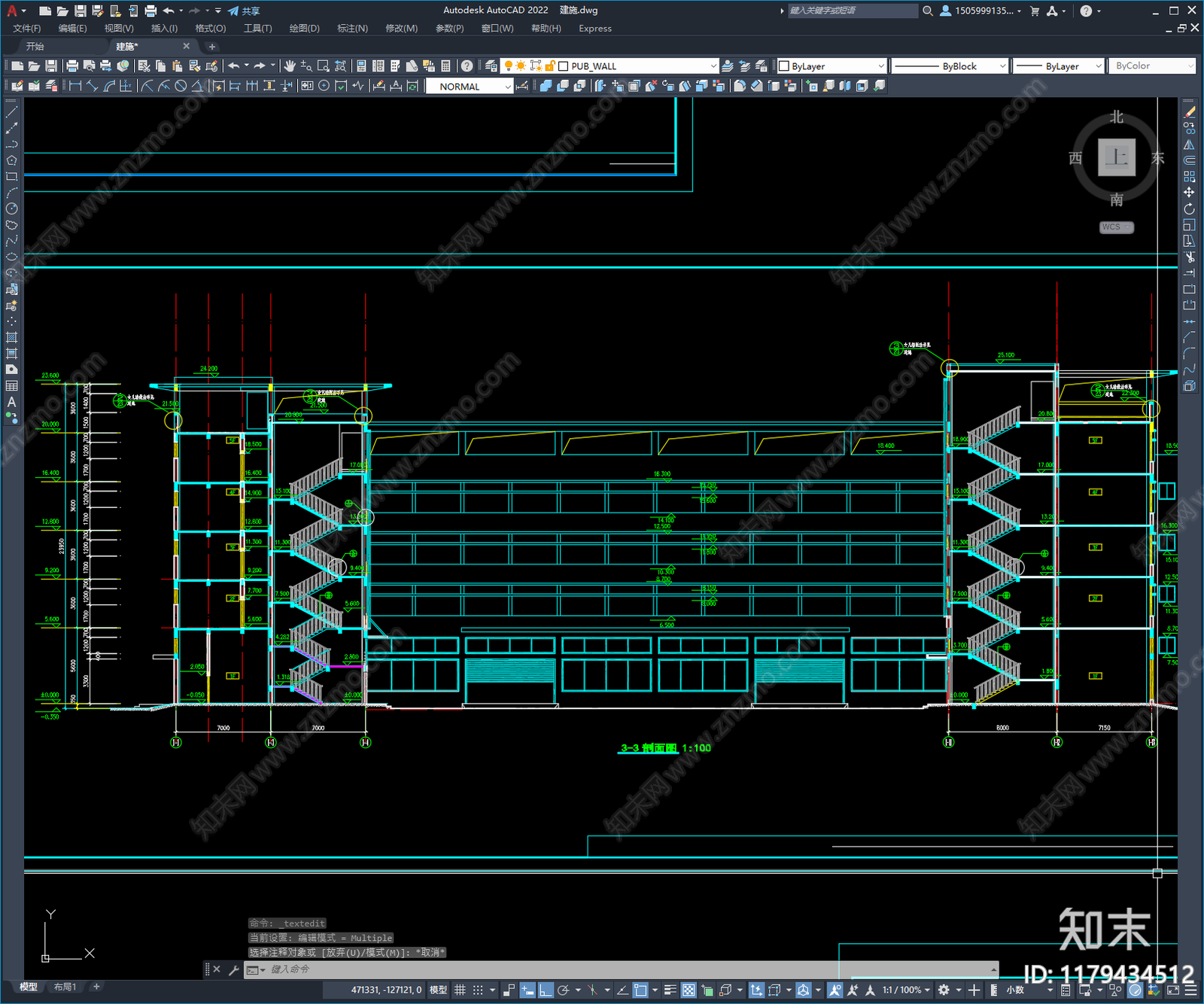The height and width of the screenshot is (1004, 1204).
Task: Select the Move tool in modify toolbar
Action: click(1189, 193)
